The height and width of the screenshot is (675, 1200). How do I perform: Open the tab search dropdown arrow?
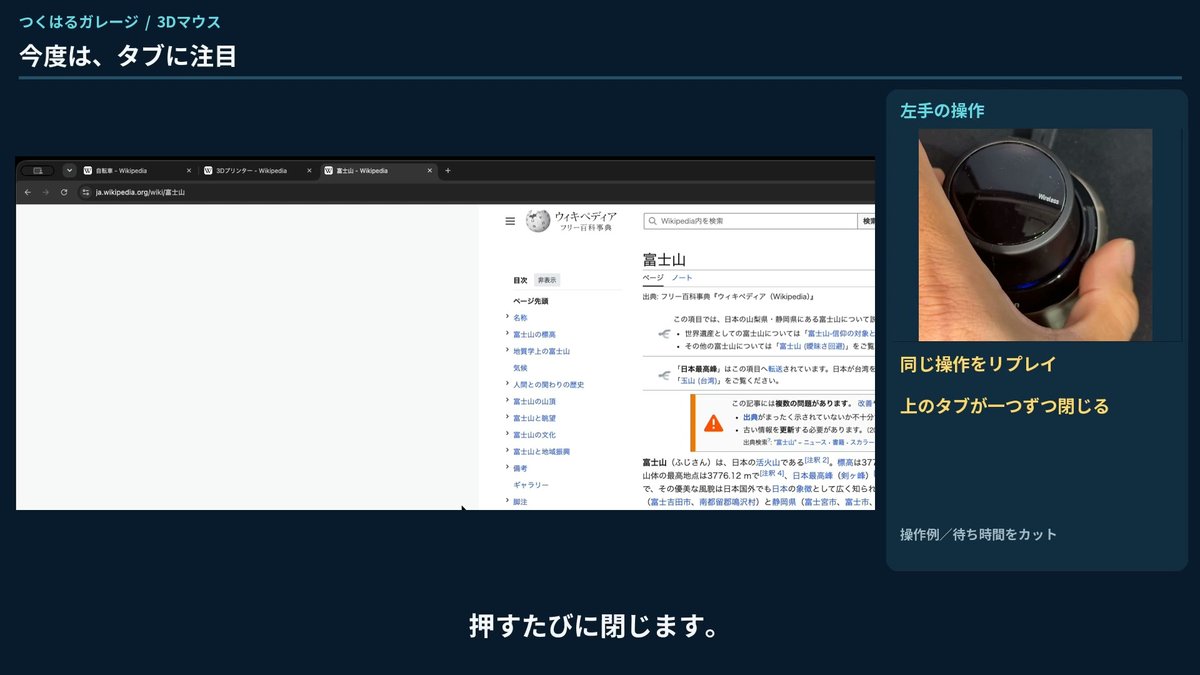pos(69,171)
